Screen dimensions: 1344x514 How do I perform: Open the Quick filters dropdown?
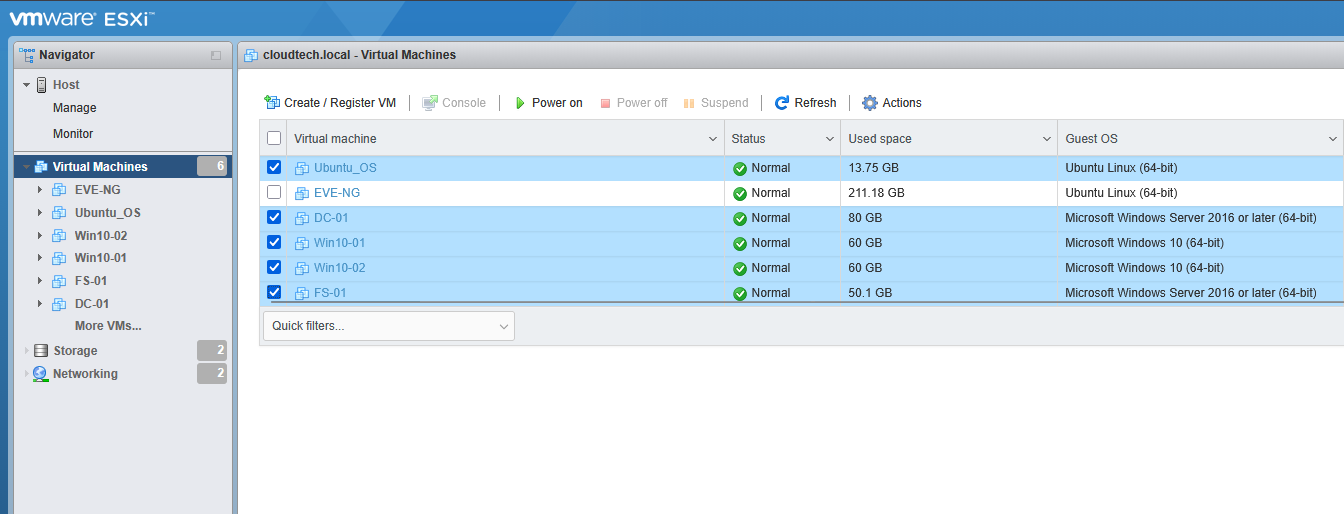pyautogui.click(x=389, y=326)
